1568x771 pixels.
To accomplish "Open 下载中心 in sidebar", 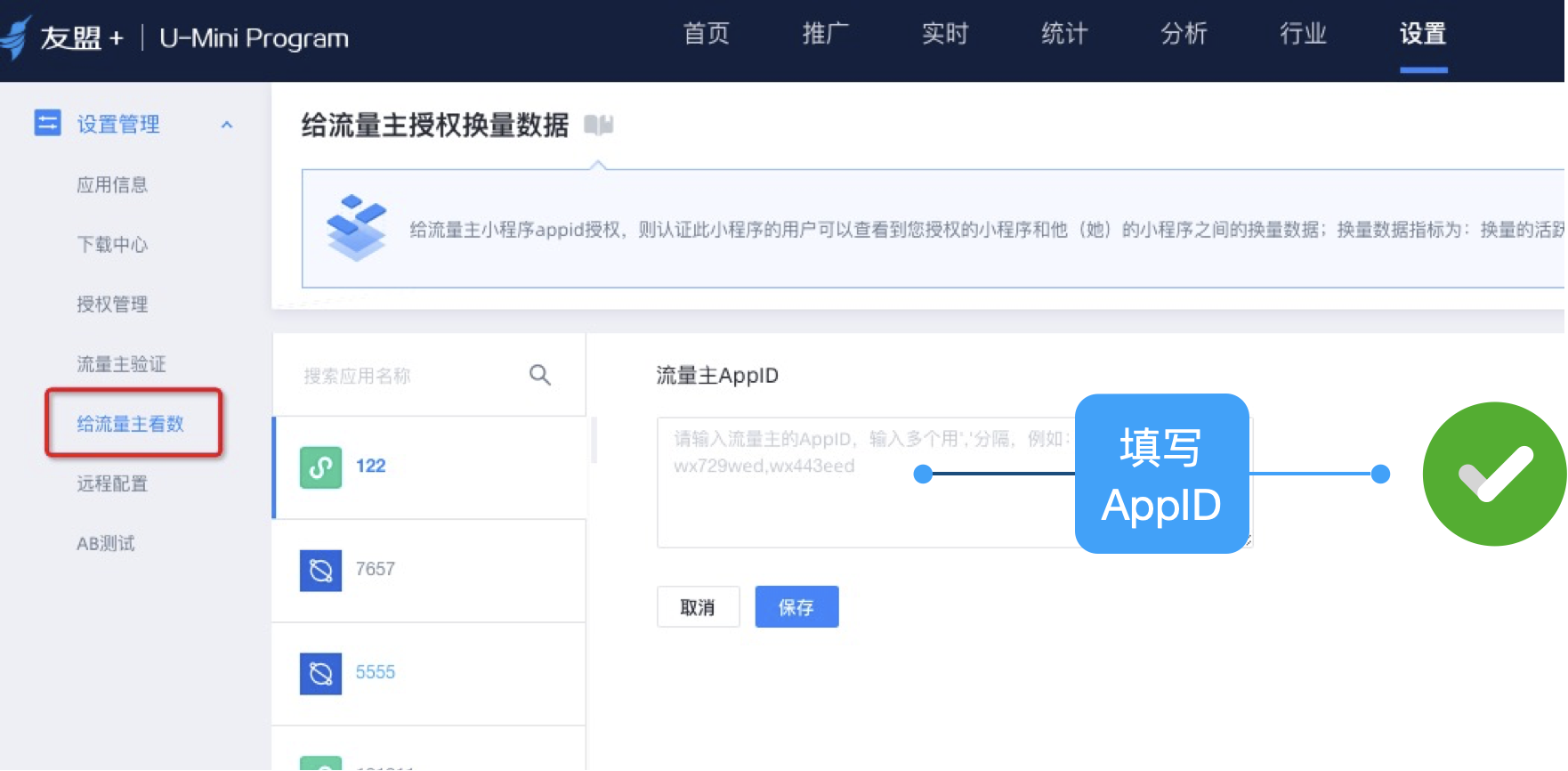I will click(112, 244).
